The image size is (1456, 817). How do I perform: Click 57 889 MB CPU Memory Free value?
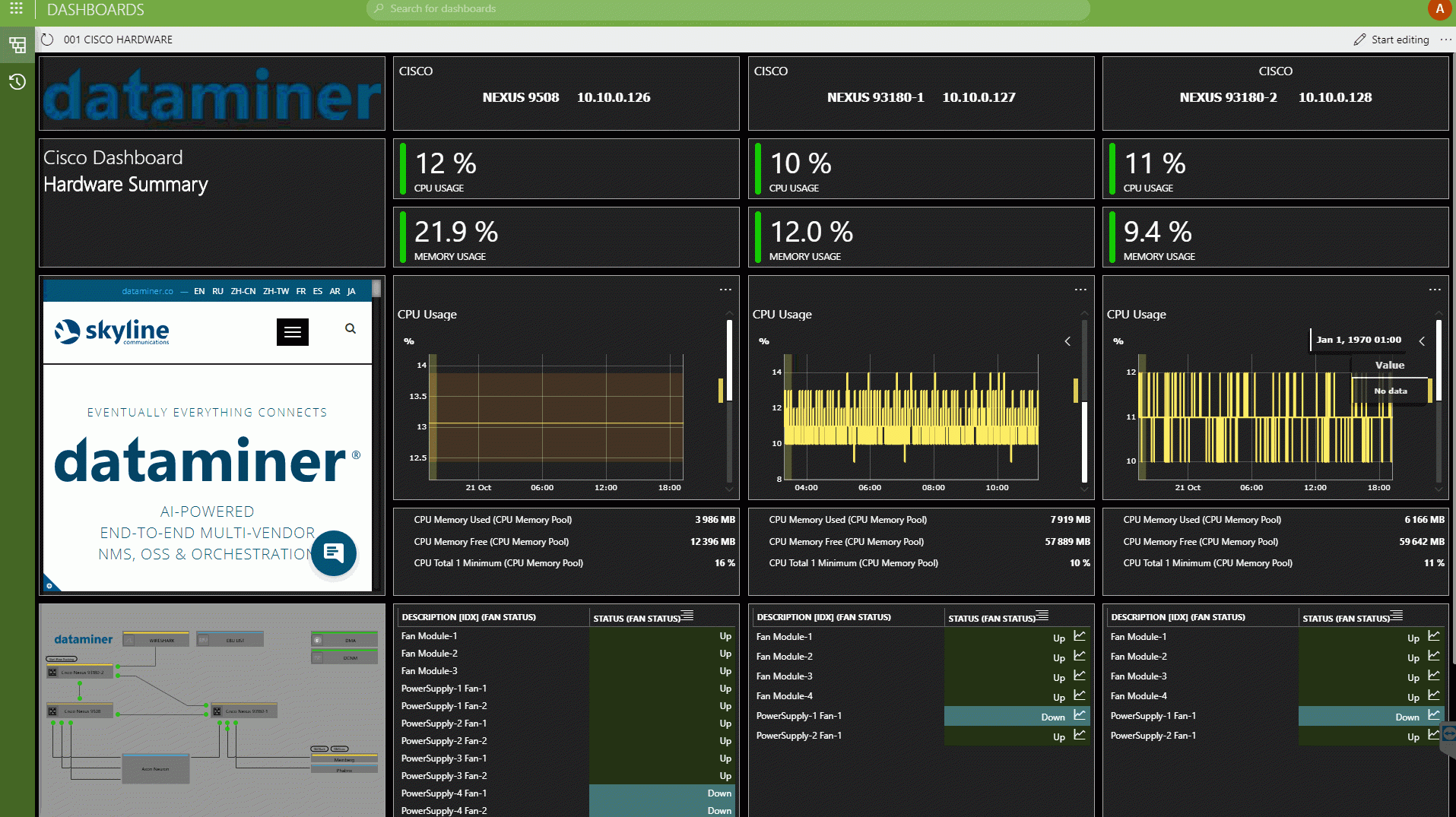tap(1067, 542)
